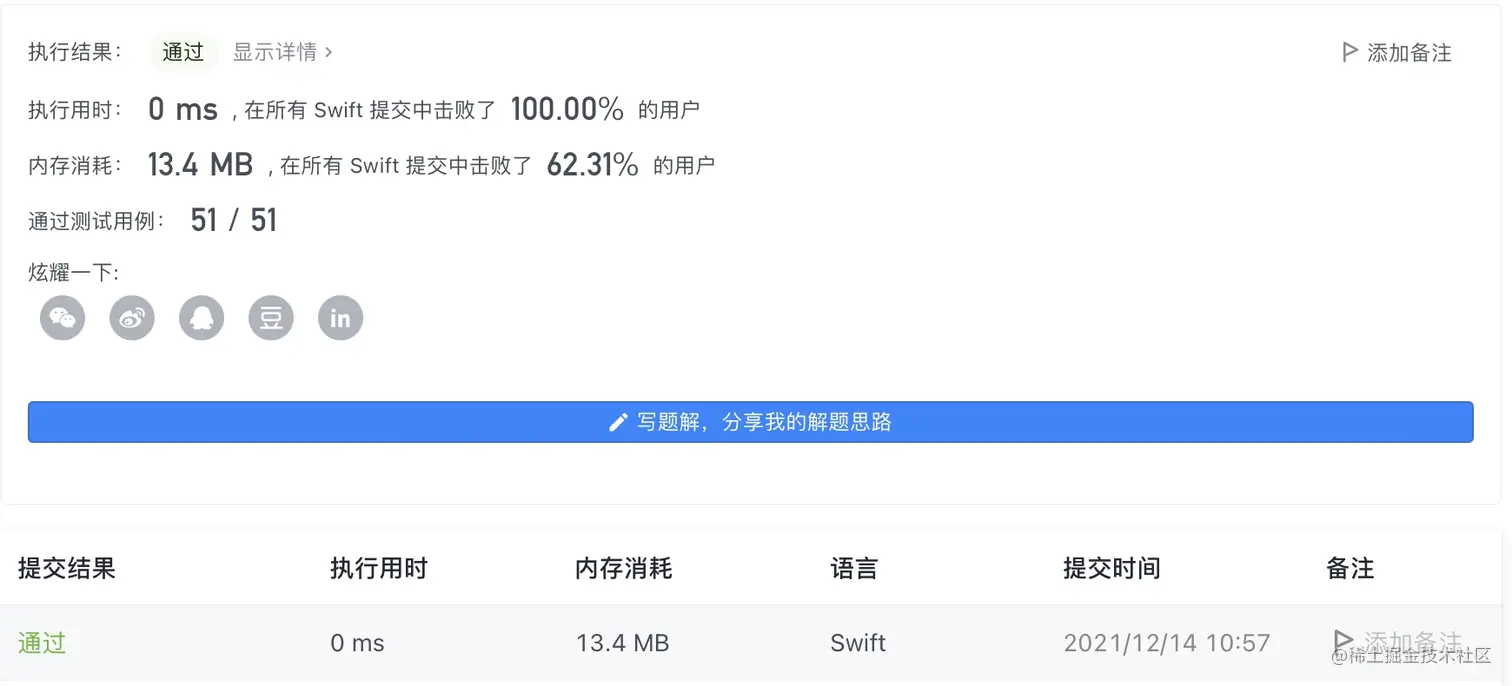Click the large 0 ms runtime value
This screenshot has width=1512, height=686.
coord(183,109)
